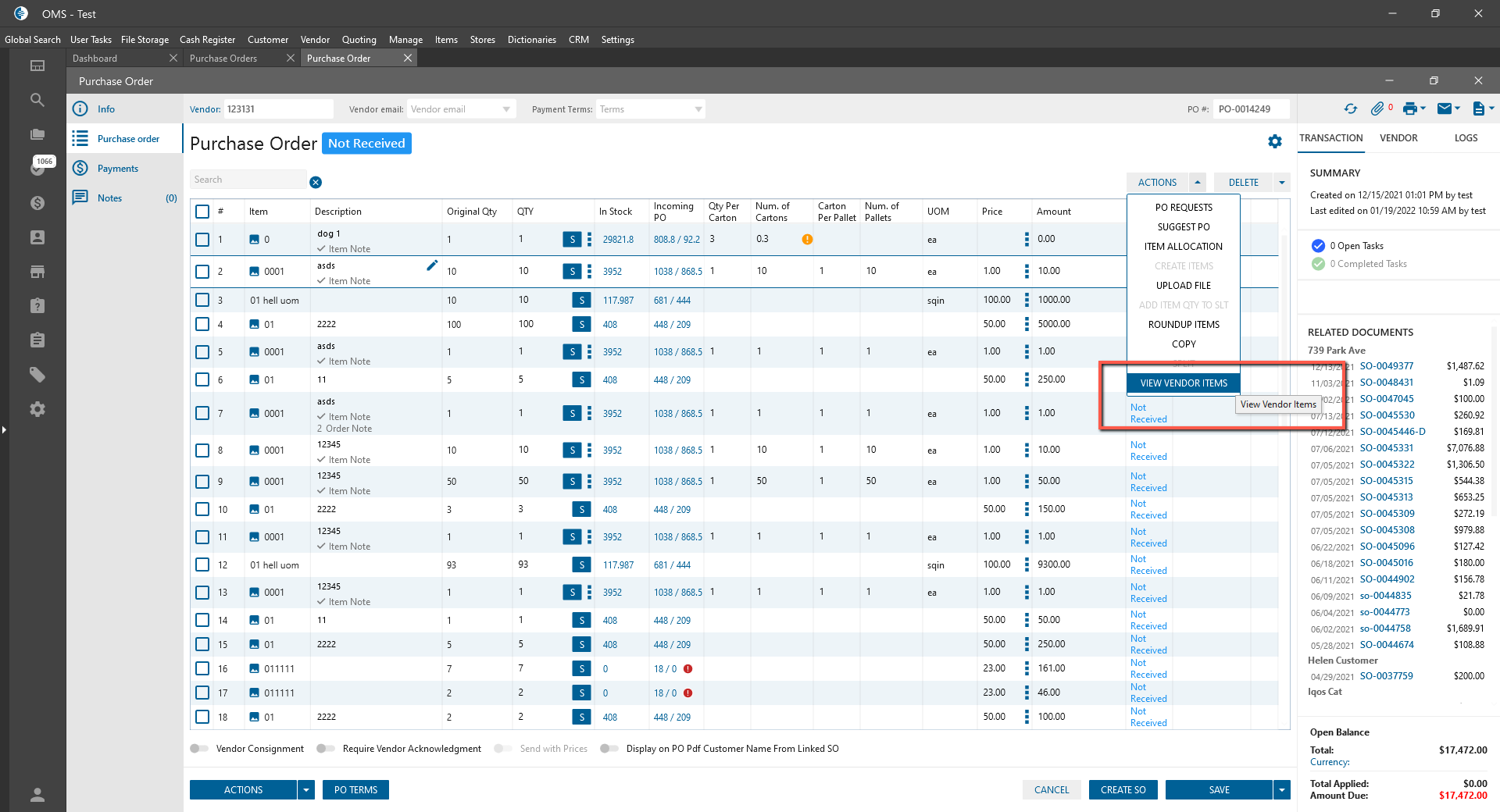Switch to the VENDOR tab
Viewport: 1500px width, 812px height.
(x=1398, y=138)
